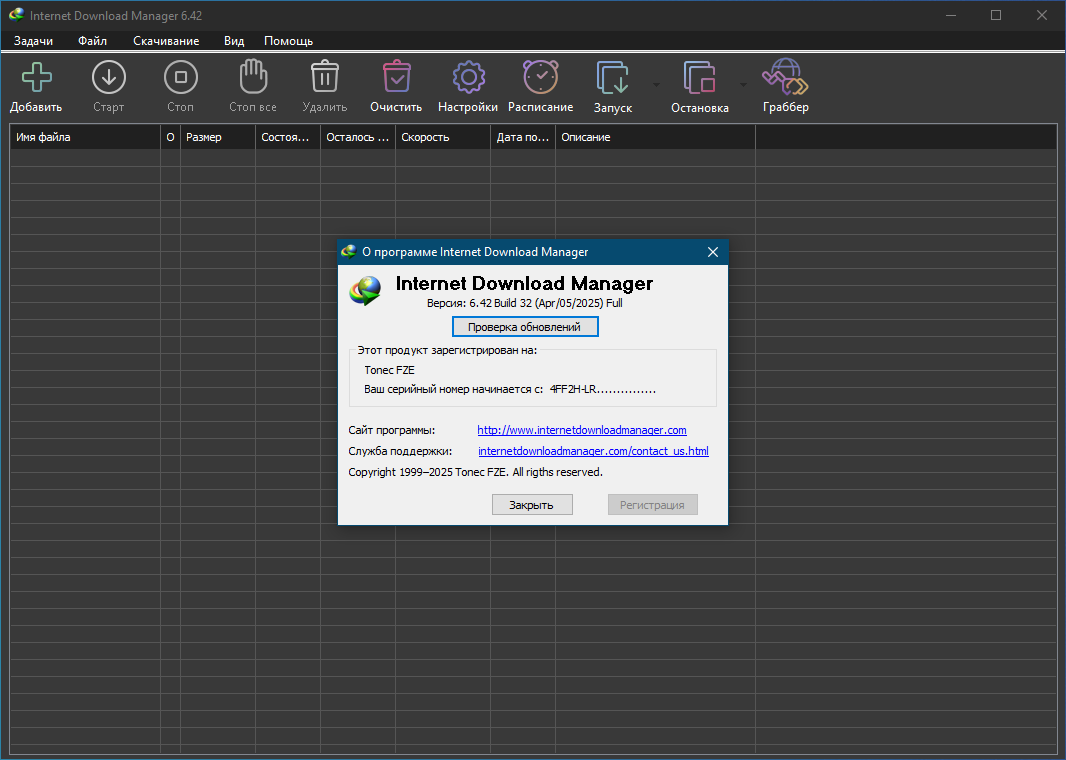Sort list by Имя файла column header
This screenshot has width=1066, height=760.
[85, 137]
